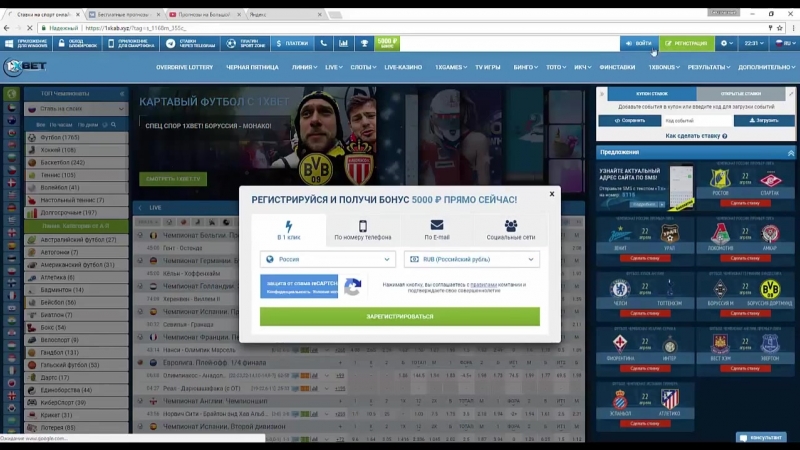The width and height of the screenshot is (800, 450).
Task: Click the Сохранить coupon button
Action: click(630, 121)
